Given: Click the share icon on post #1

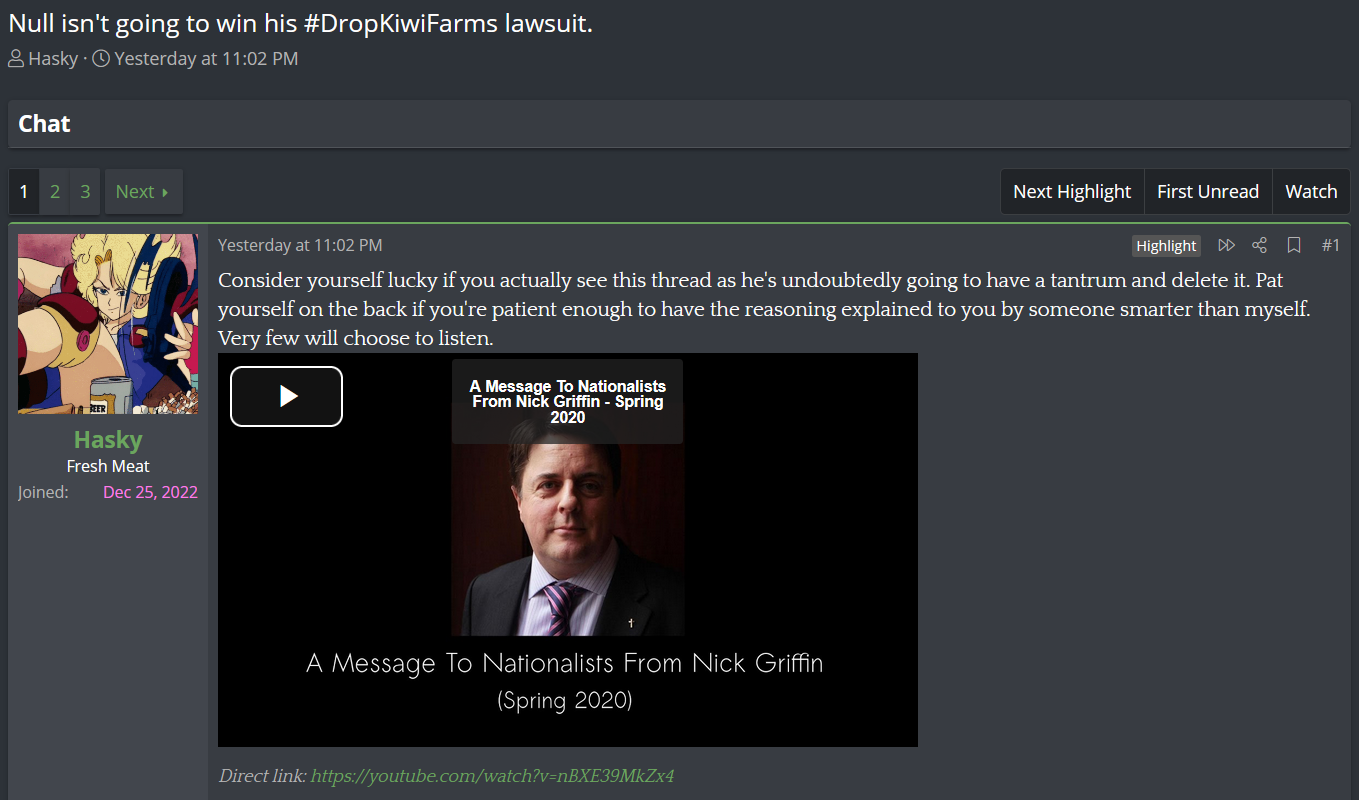Looking at the screenshot, I should click(x=1259, y=245).
